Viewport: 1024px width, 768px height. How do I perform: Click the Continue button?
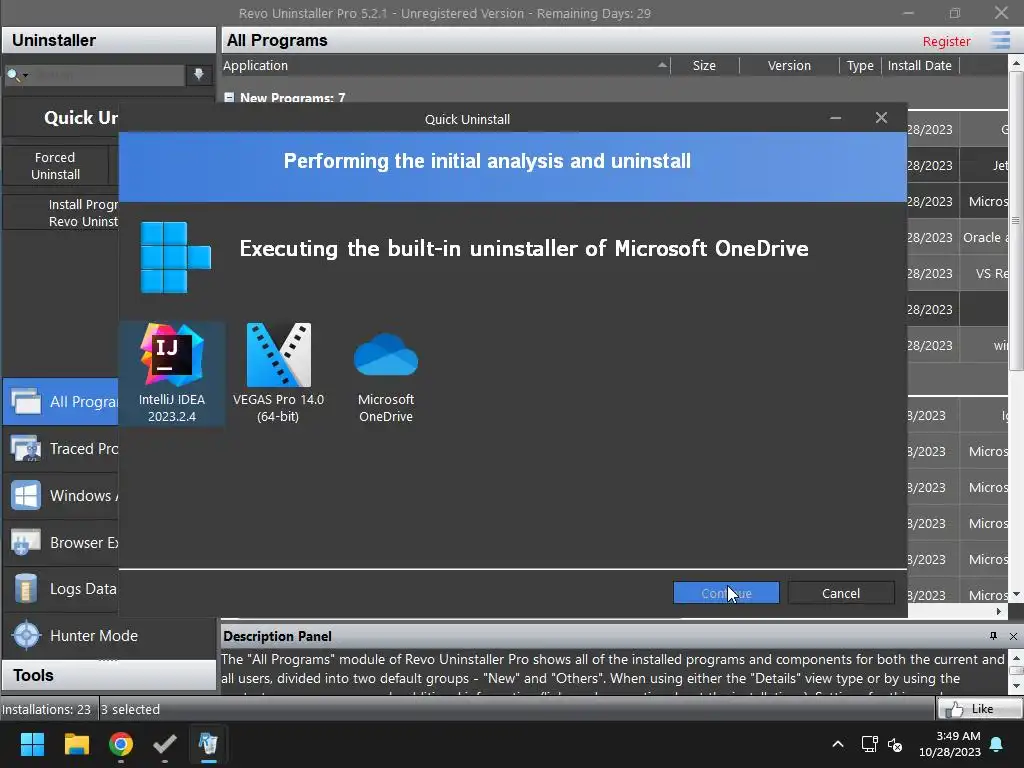(x=726, y=593)
